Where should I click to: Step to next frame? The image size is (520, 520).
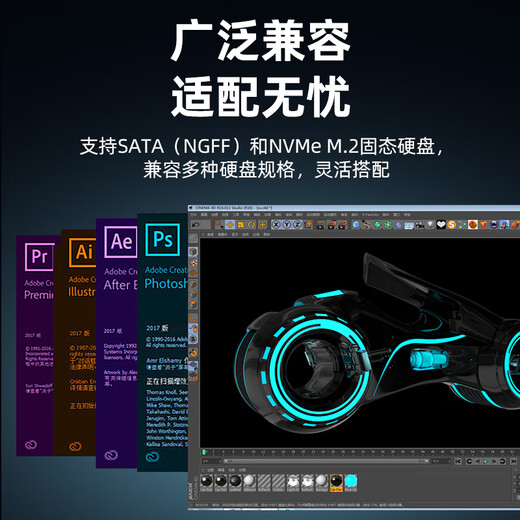(x=494, y=461)
